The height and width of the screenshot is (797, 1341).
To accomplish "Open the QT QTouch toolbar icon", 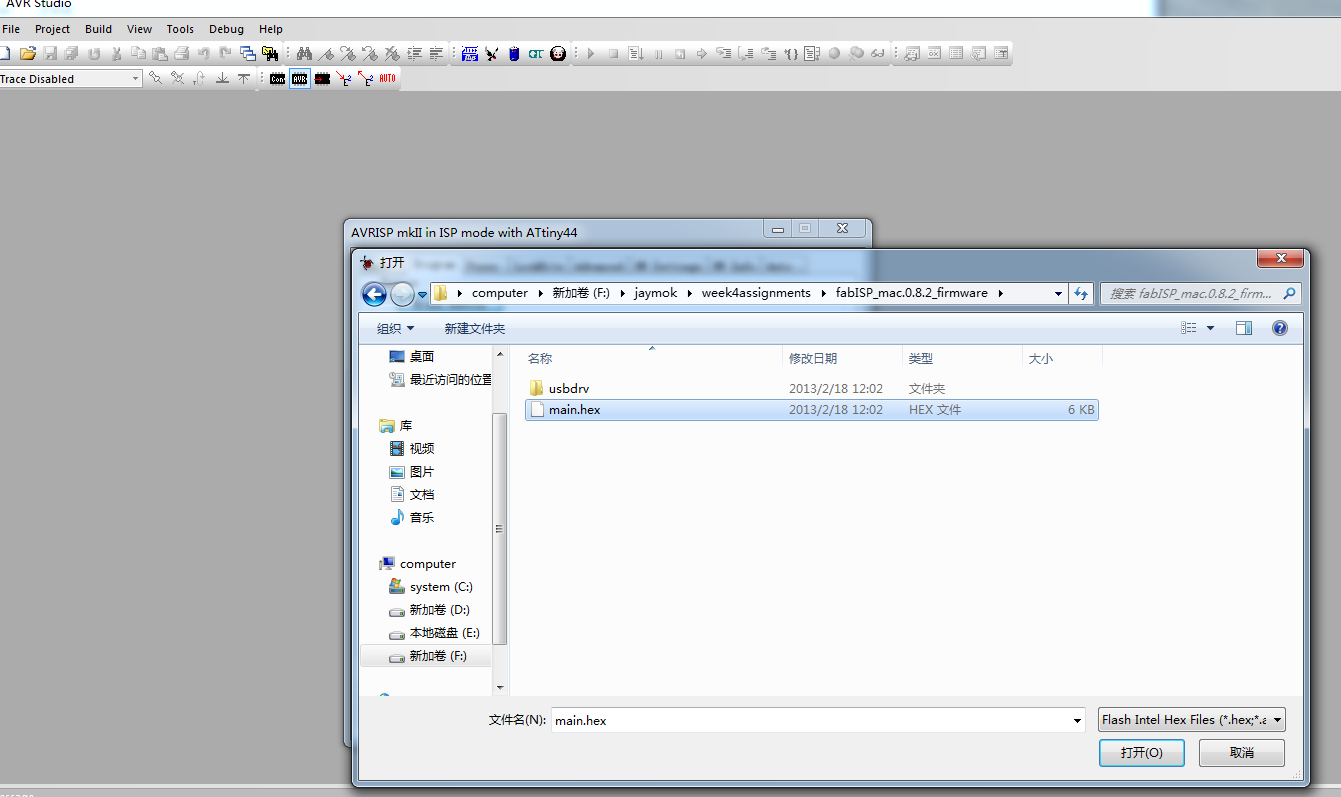I will pos(535,53).
